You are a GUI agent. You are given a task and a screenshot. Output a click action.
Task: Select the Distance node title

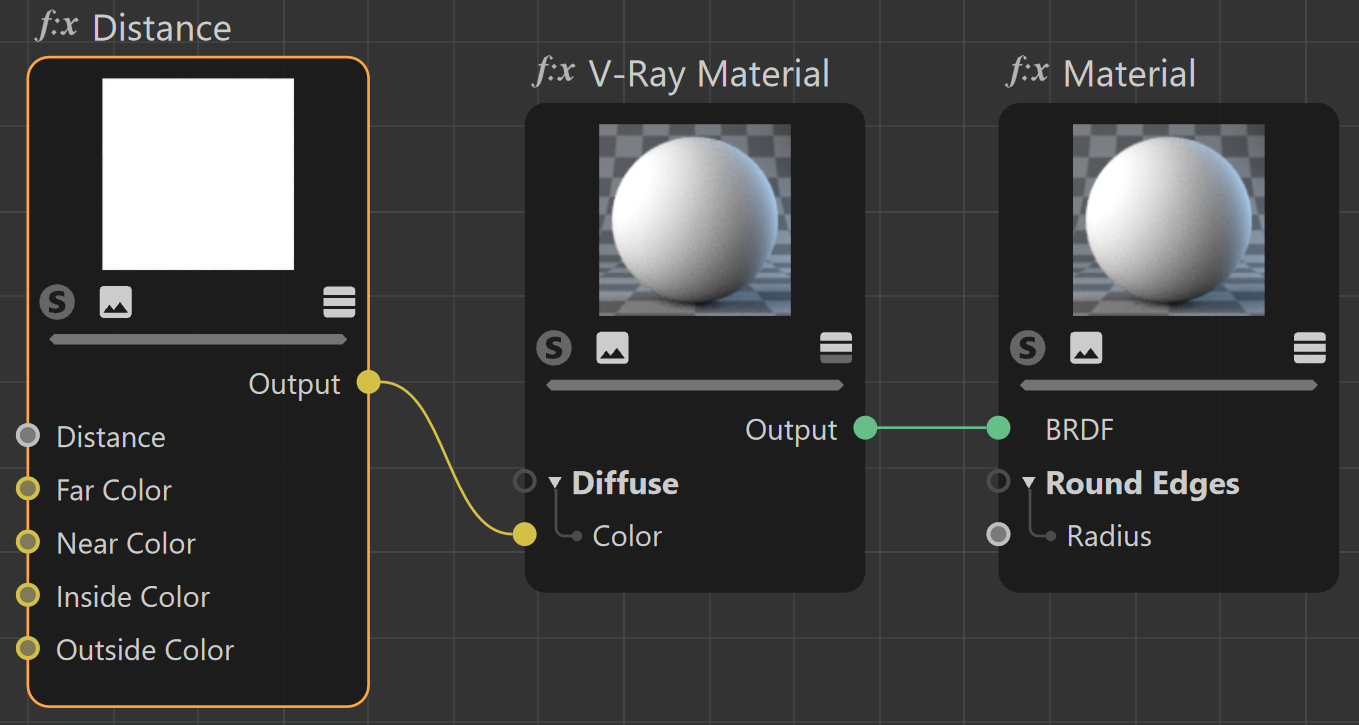[162, 27]
